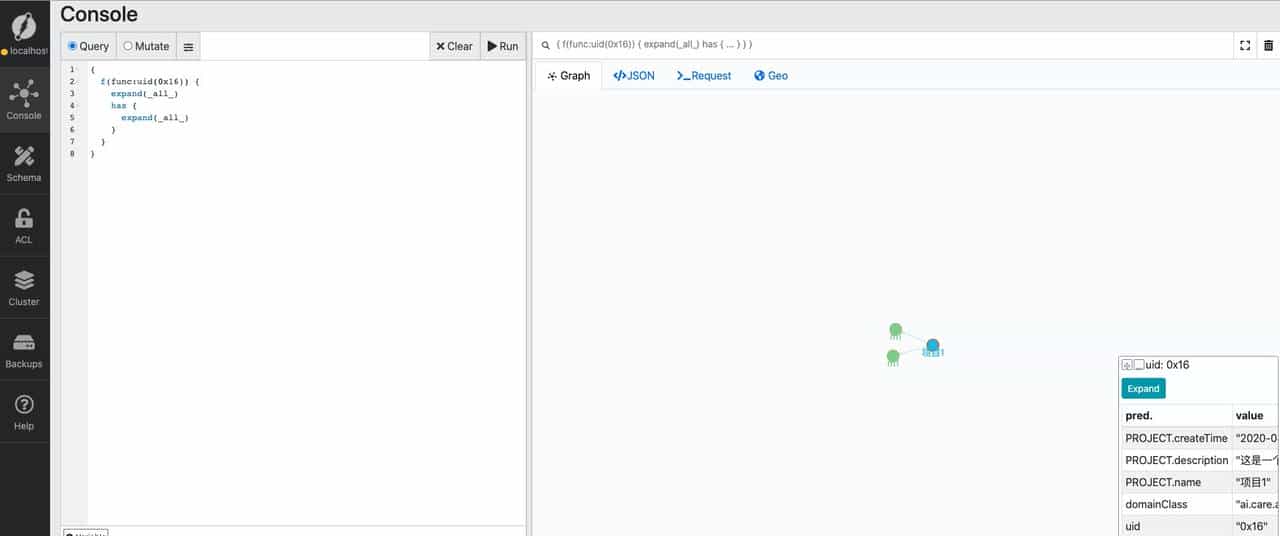Run the current query

click(x=503, y=46)
